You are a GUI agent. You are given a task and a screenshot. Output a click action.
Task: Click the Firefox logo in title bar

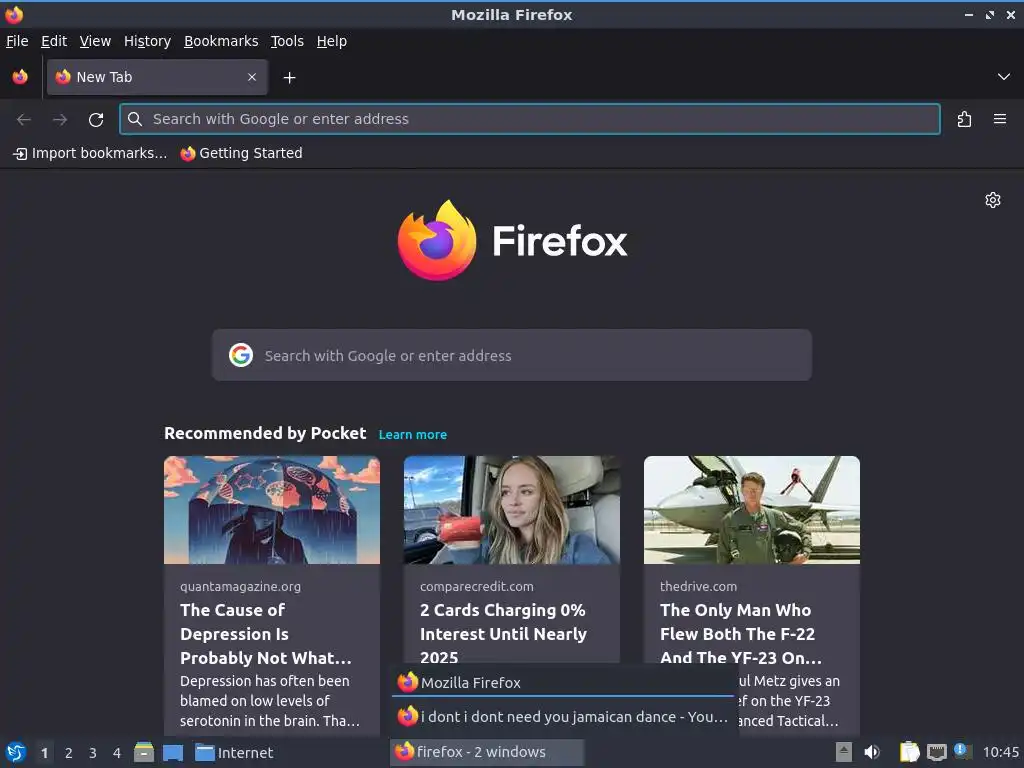tap(14, 14)
